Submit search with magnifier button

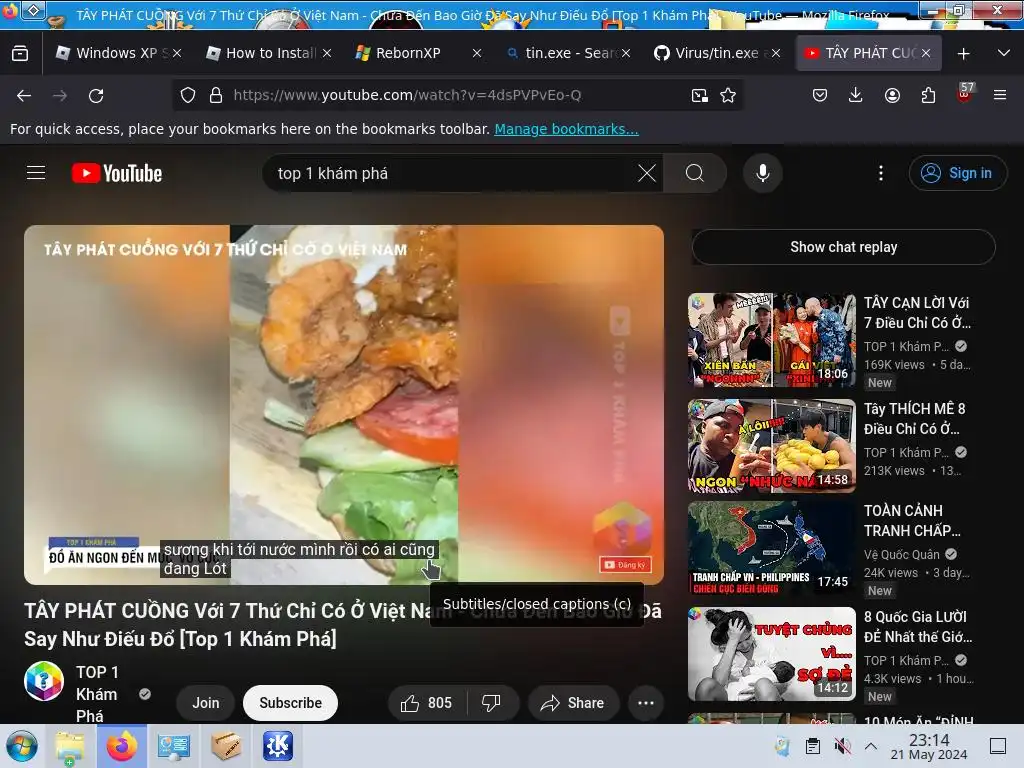pyautogui.click(x=695, y=173)
